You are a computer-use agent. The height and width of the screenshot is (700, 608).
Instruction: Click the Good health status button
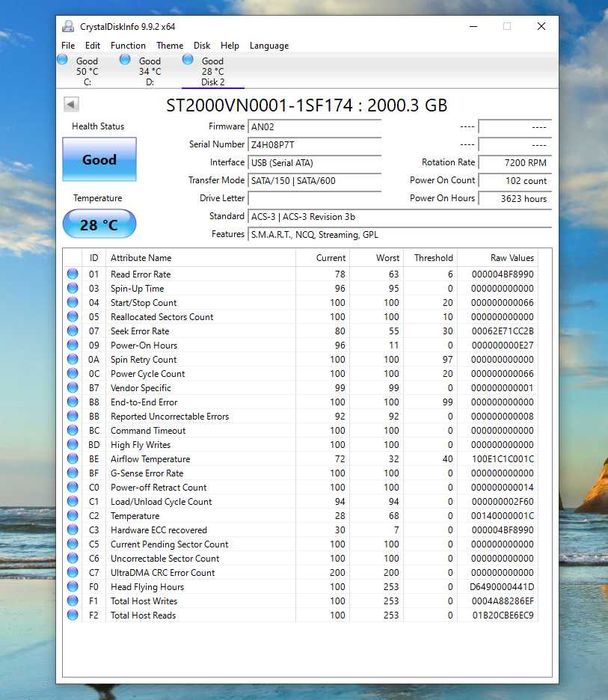click(99, 159)
